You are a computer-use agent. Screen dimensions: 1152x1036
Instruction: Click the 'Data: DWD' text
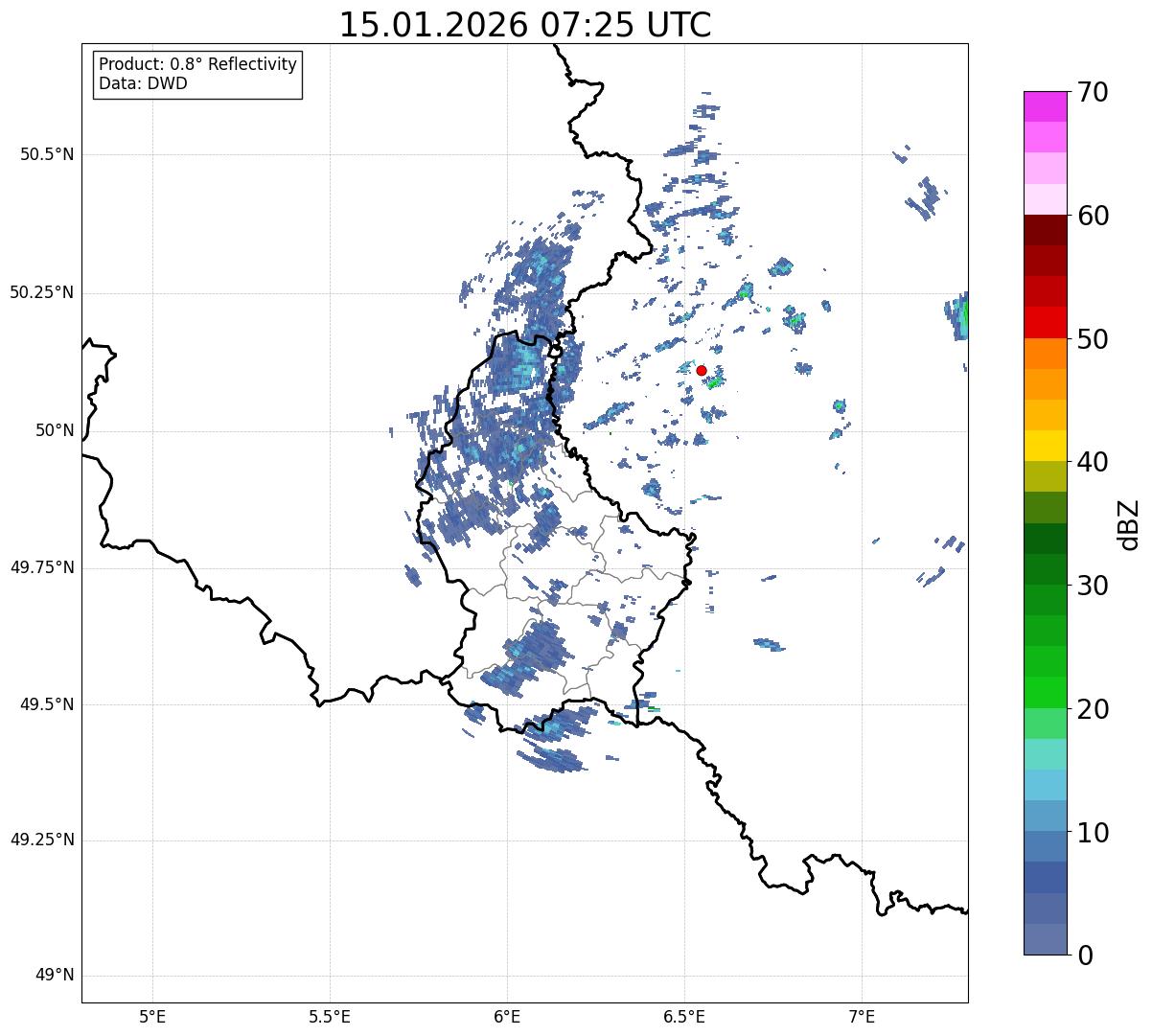tap(143, 83)
